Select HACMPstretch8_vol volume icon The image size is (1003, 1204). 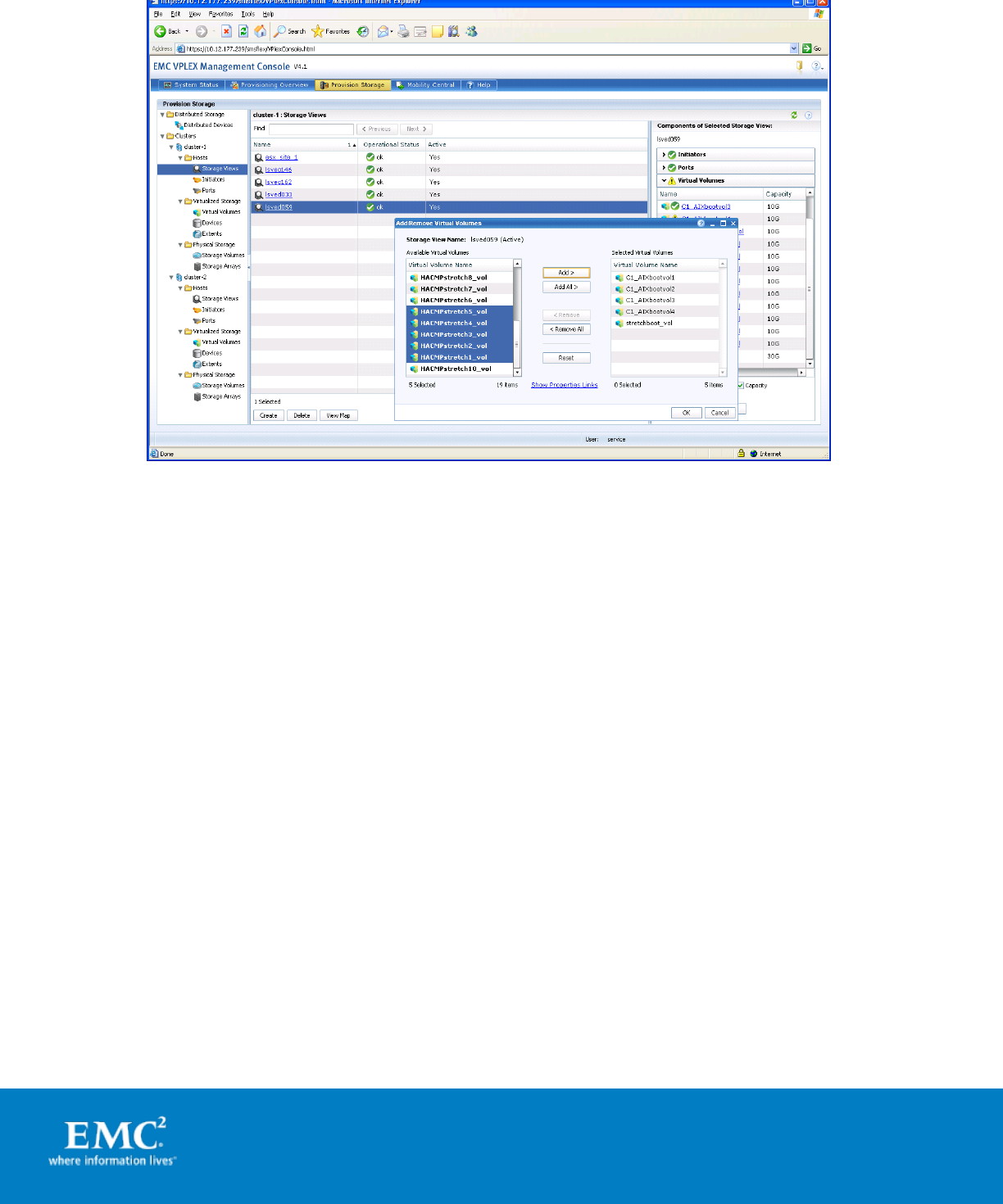tap(414, 278)
